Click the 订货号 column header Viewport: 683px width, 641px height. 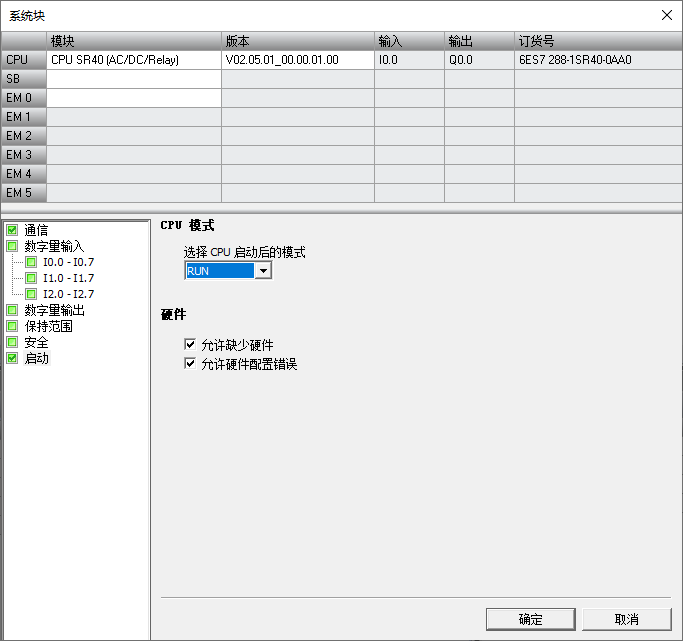[x=598, y=41]
